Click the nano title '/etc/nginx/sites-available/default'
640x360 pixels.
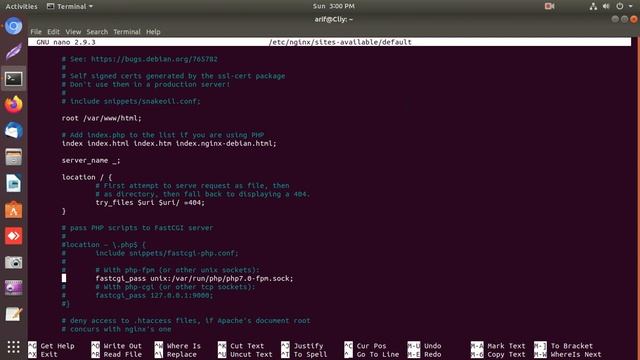340,42
